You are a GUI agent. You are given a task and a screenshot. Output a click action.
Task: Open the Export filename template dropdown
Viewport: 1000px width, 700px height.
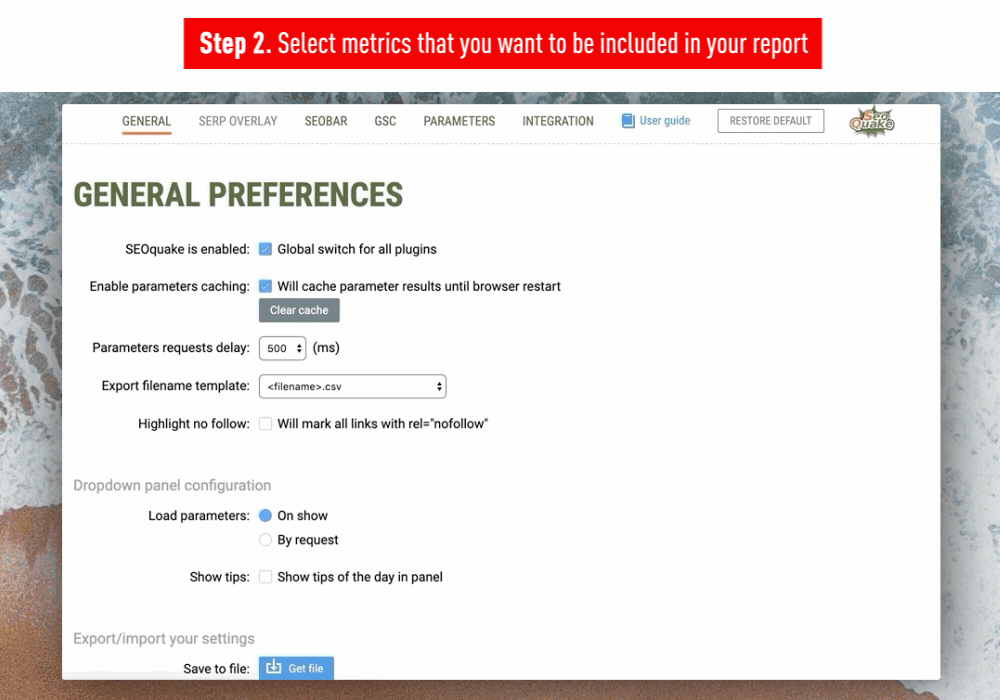[x=353, y=386]
